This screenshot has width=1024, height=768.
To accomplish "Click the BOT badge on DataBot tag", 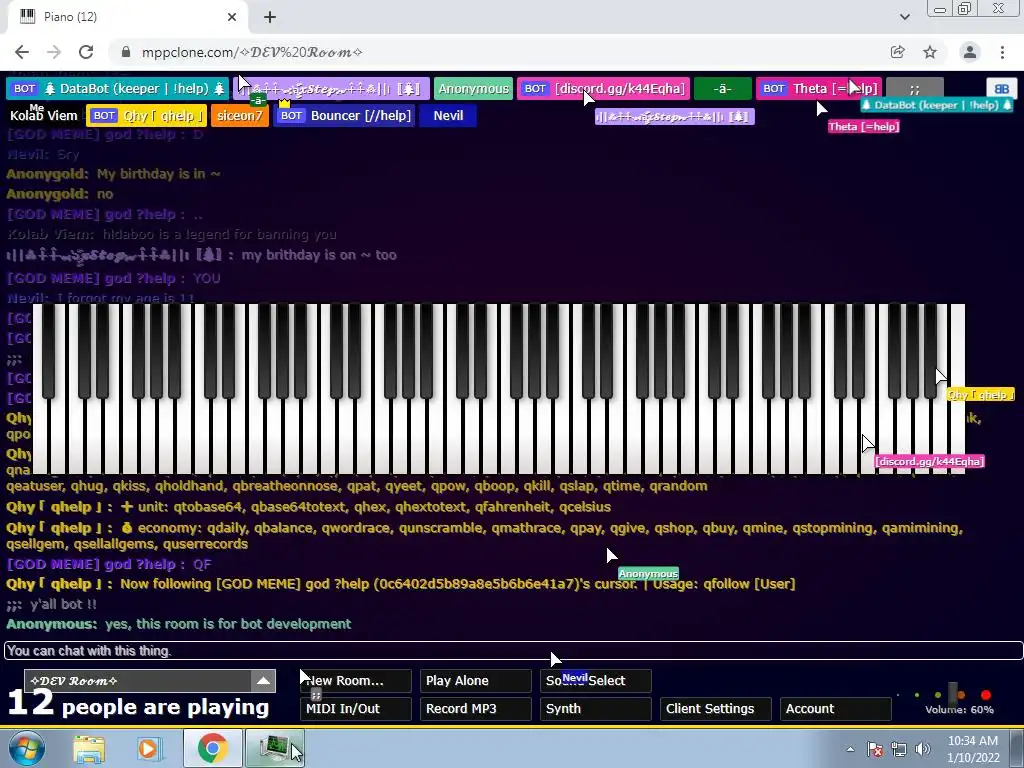I will (25, 89).
